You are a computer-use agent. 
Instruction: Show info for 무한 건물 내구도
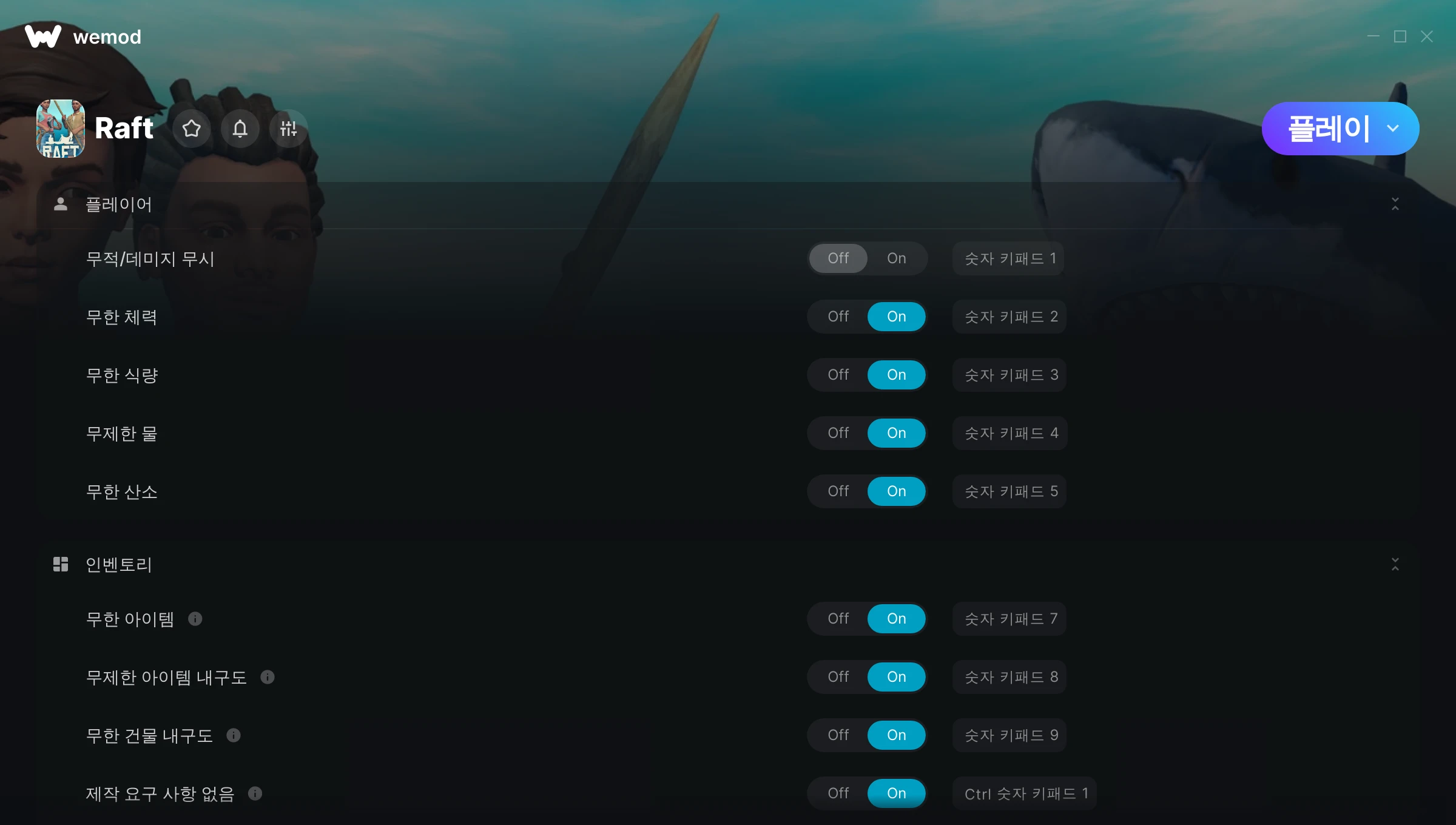pyautogui.click(x=234, y=735)
